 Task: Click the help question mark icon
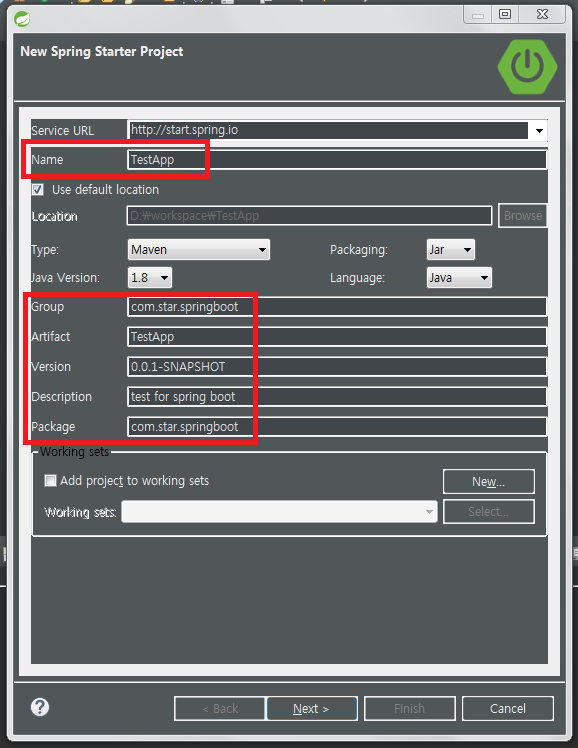[x=40, y=707]
